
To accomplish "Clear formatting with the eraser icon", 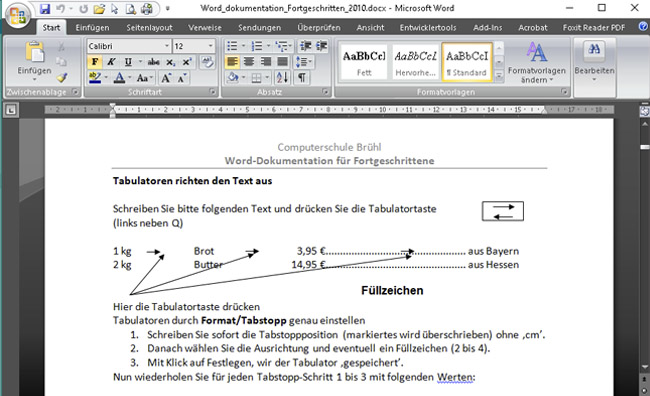I will [207, 62].
